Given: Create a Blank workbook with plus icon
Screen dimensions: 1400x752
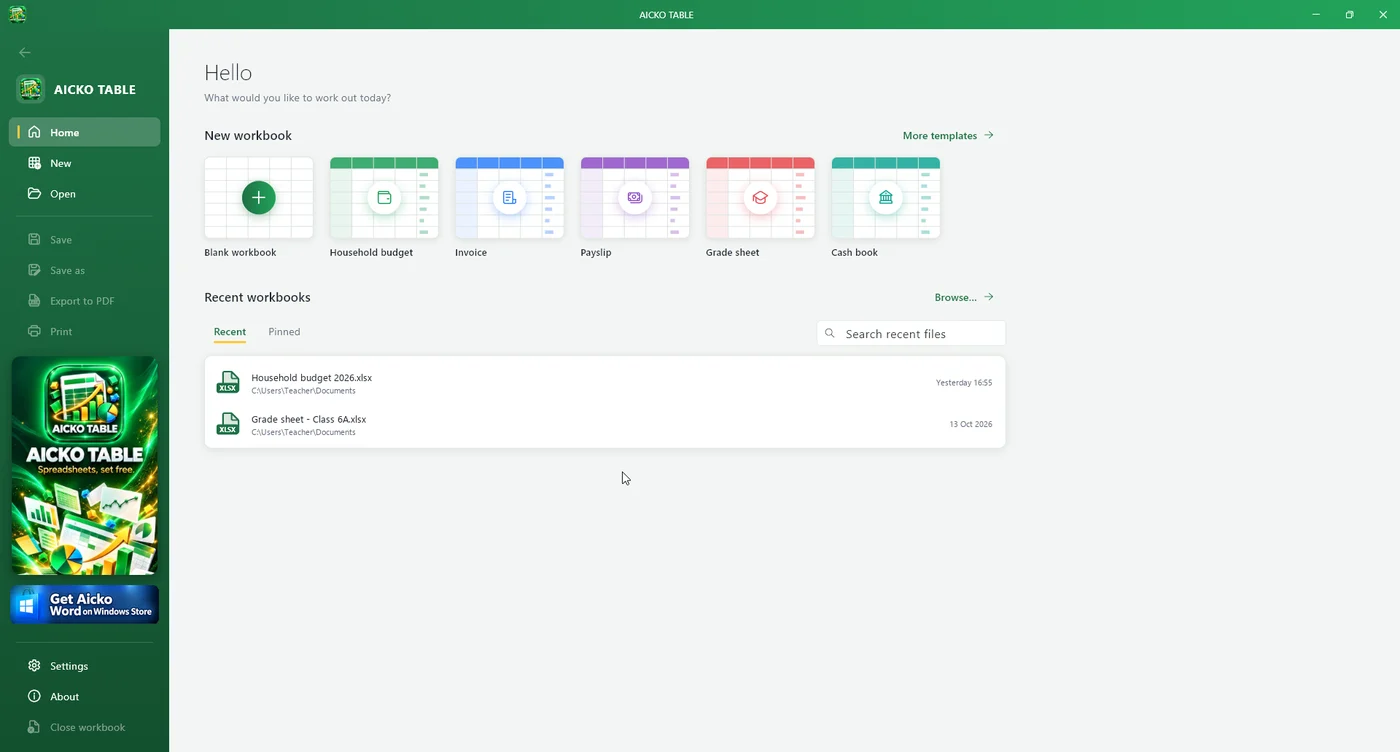Looking at the screenshot, I should click(258, 197).
